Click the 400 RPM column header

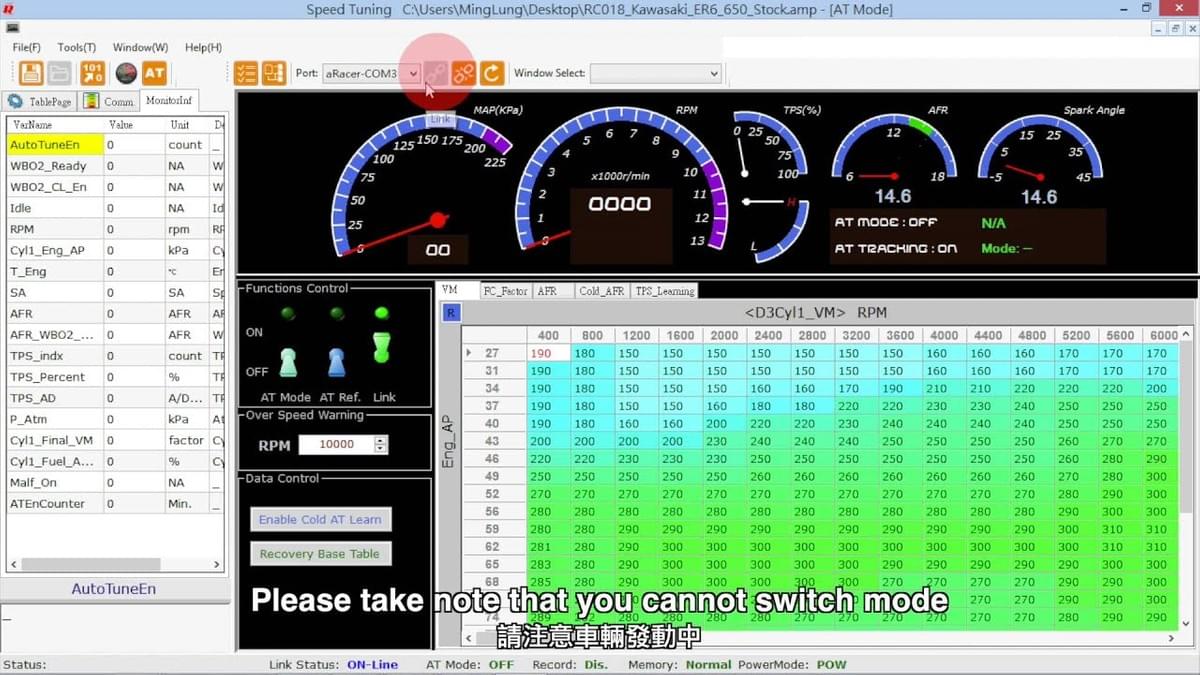point(548,336)
